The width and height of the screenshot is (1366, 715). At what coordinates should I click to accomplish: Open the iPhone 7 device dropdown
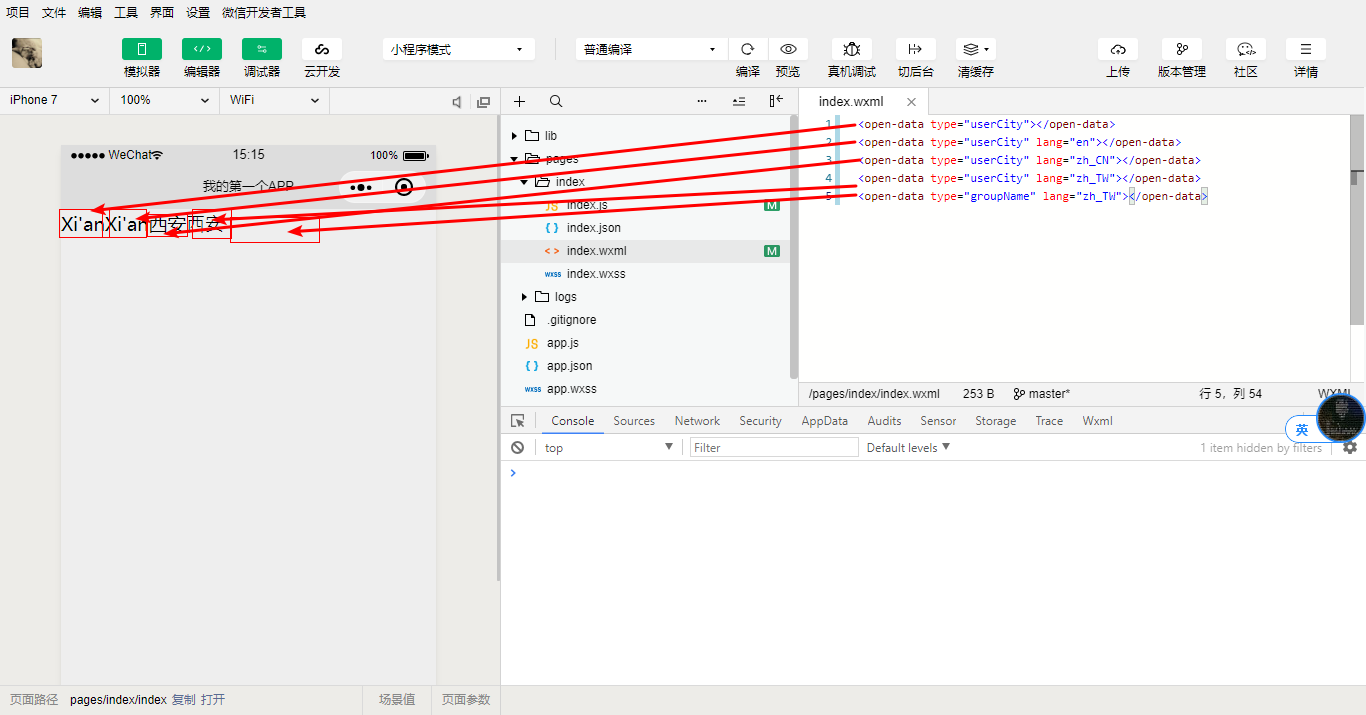pyautogui.click(x=54, y=100)
